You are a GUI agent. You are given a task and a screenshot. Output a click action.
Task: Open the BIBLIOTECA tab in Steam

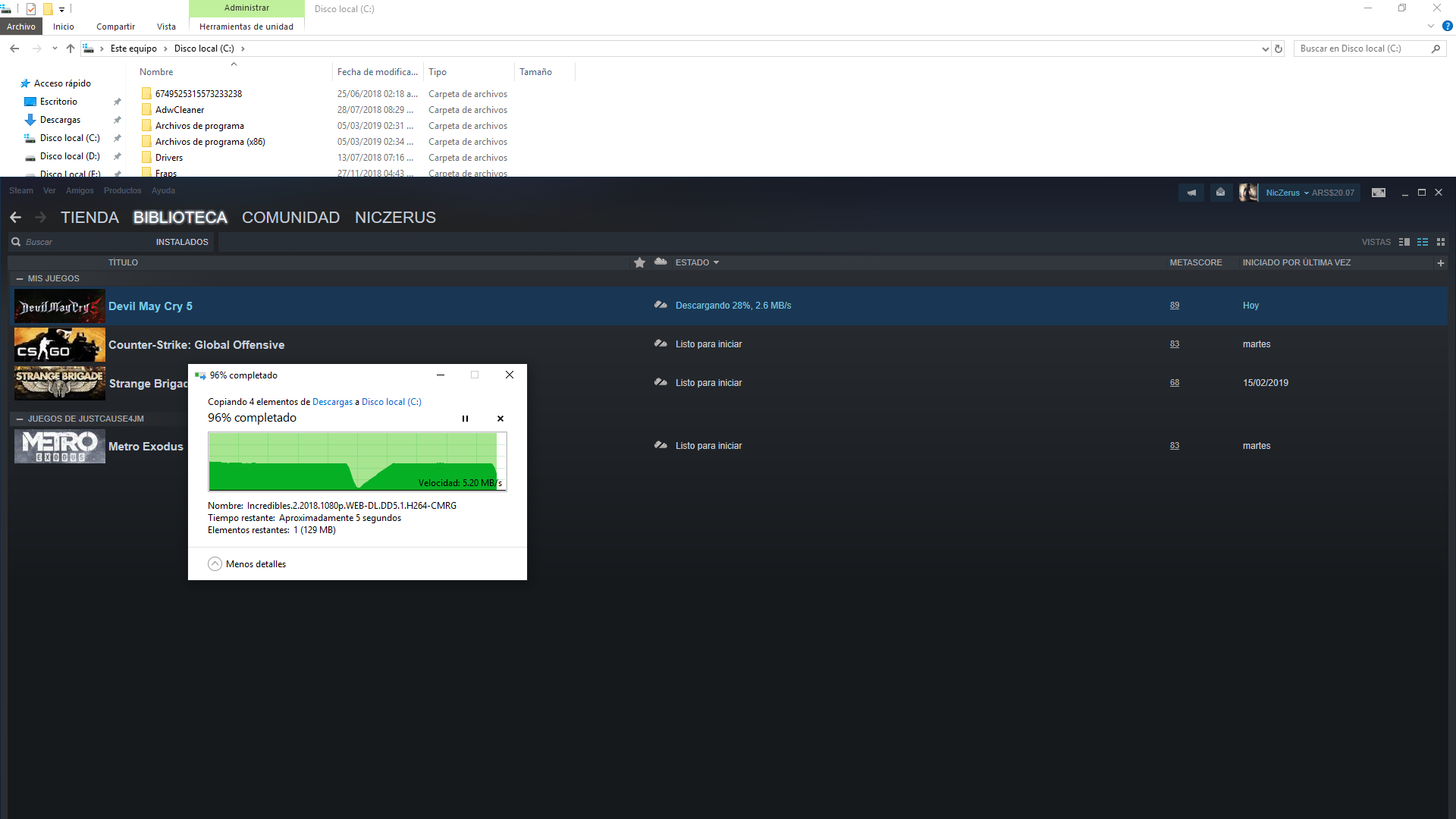tap(180, 218)
